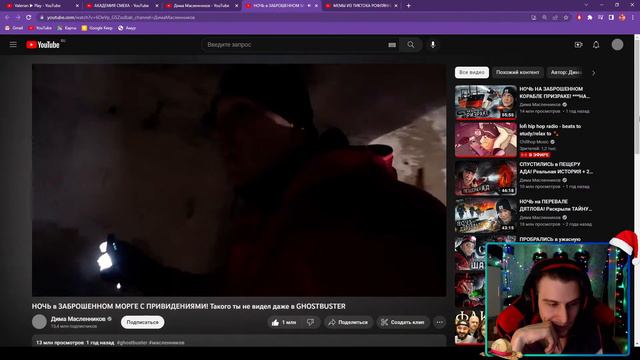Go to the YouTube home logo
640x360 pixels.
43,44
